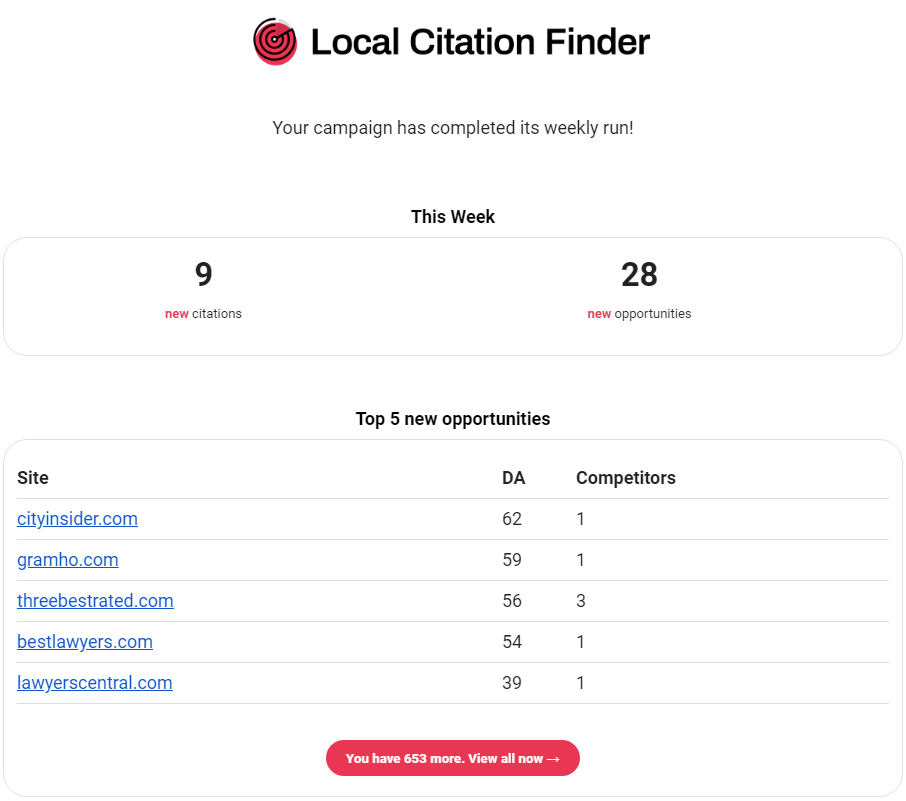Click the Competitors column header
This screenshot has height=801, width=906.
point(625,478)
